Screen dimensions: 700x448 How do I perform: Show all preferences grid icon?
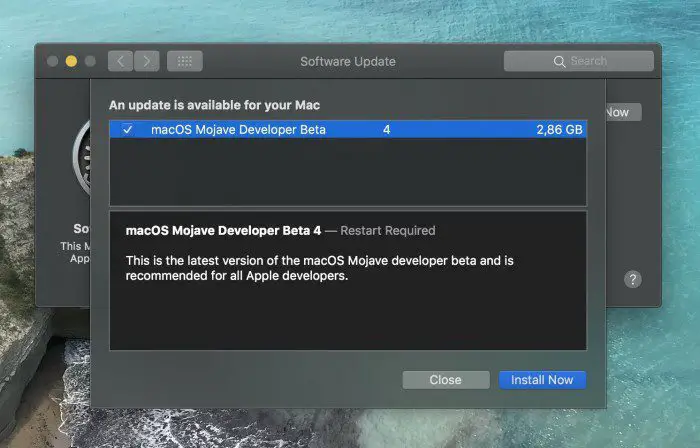[185, 61]
